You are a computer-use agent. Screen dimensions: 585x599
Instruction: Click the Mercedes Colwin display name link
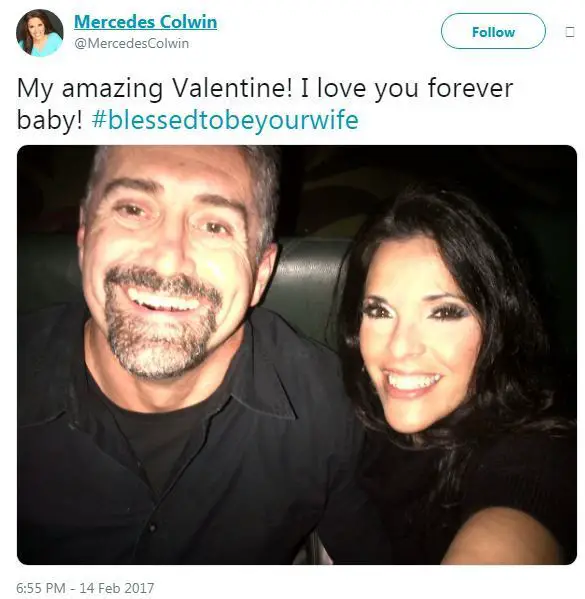[146, 21]
